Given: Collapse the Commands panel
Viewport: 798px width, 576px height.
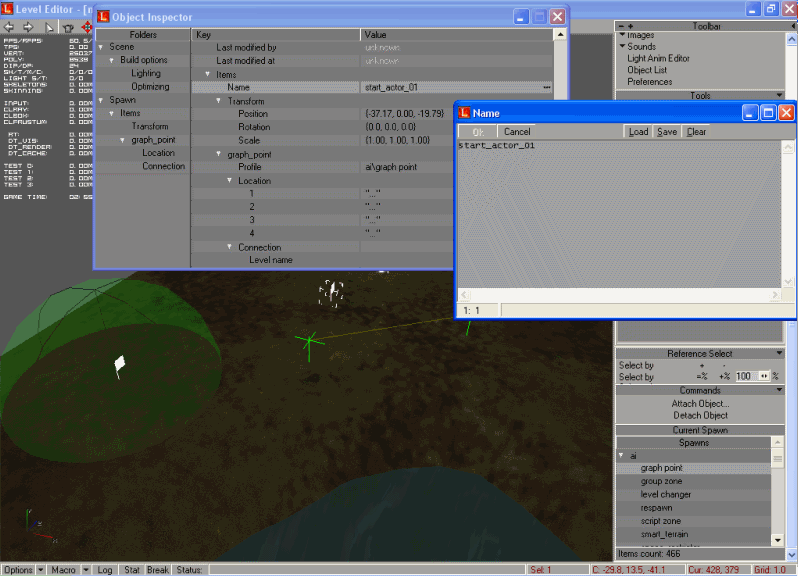Looking at the screenshot, I should pyautogui.click(x=779, y=390).
